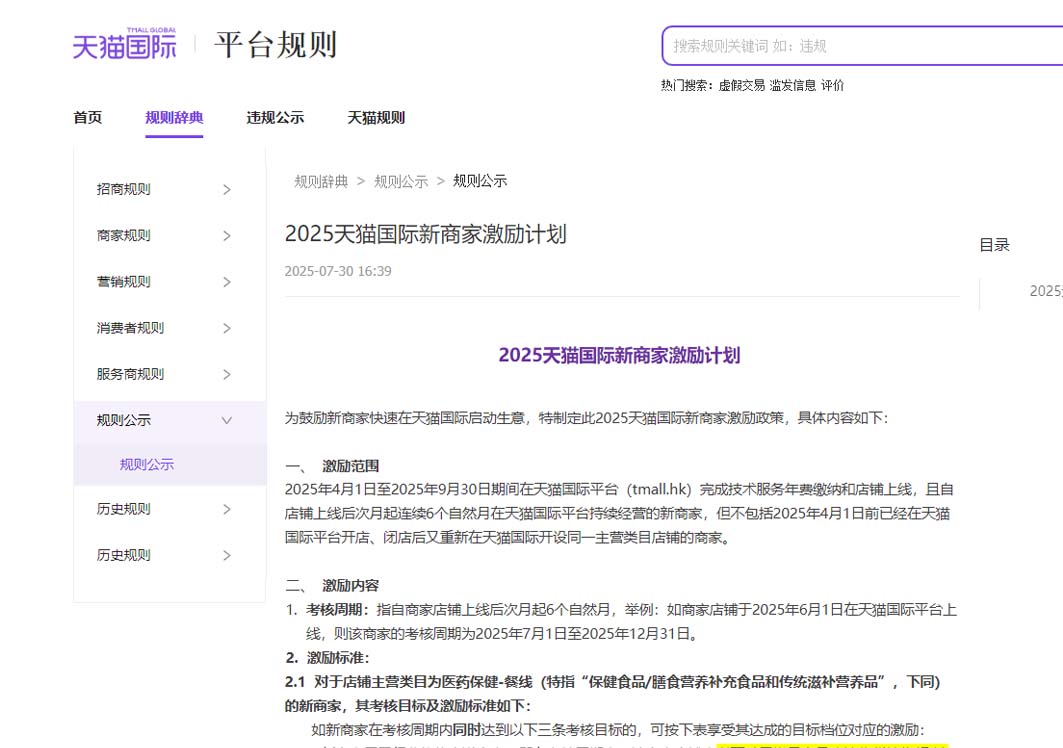Click the 一、激励范围 section heading
1063x748 pixels.
[x=332, y=467]
